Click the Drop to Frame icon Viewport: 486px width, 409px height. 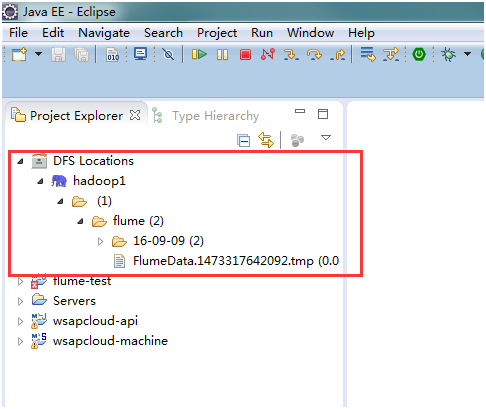click(x=368, y=54)
